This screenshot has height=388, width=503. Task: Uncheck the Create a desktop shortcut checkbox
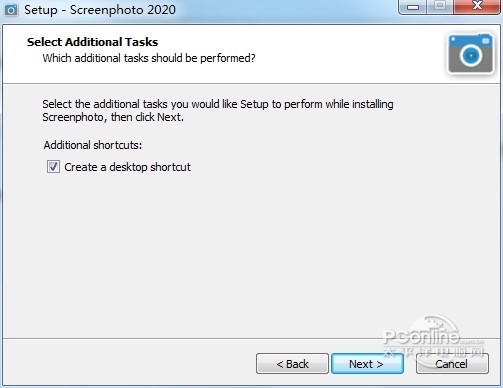pyautogui.click(x=53, y=167)
